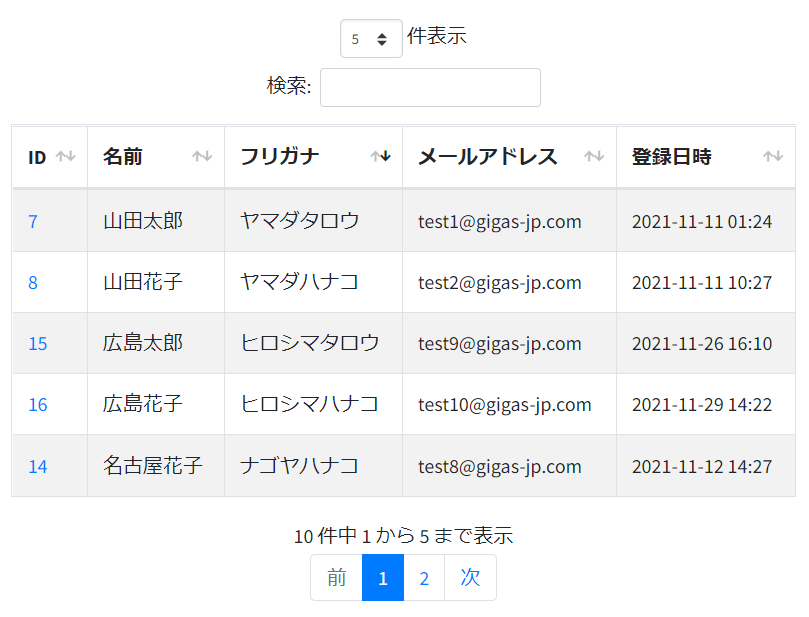Open the 5 件表示 page-size dropdown
Screen dimensions: 809x617
point(371,39)
